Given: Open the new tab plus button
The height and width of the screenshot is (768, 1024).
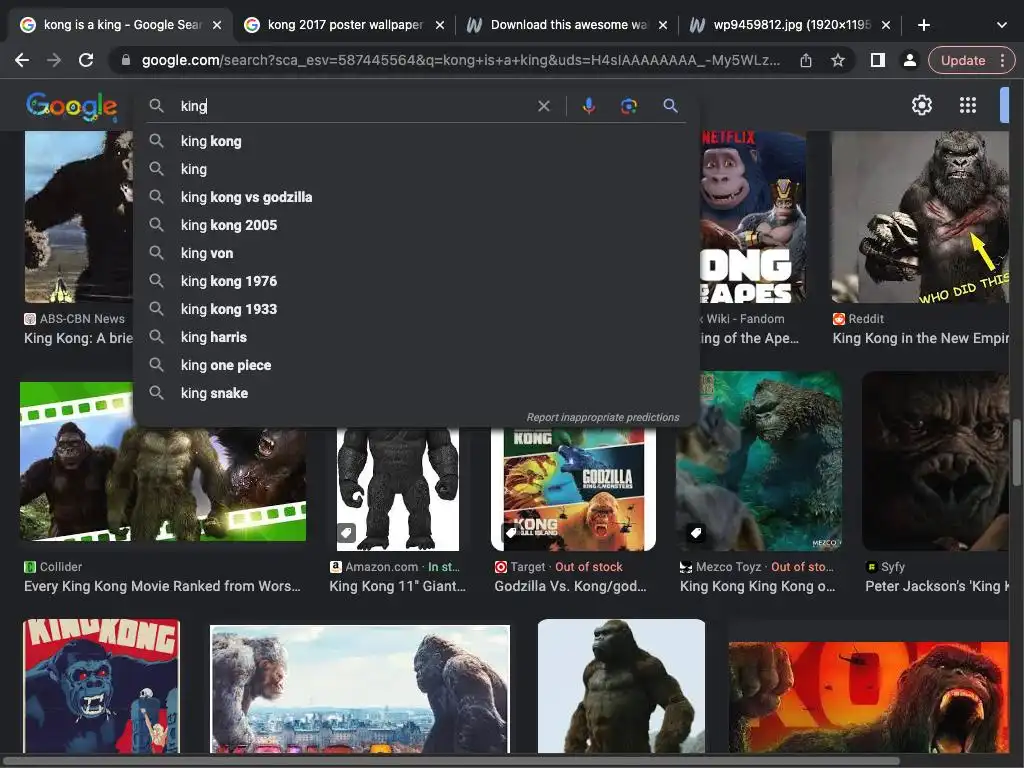Looking at the screenshot, I should pyautogui.click(x=923, y=25).
